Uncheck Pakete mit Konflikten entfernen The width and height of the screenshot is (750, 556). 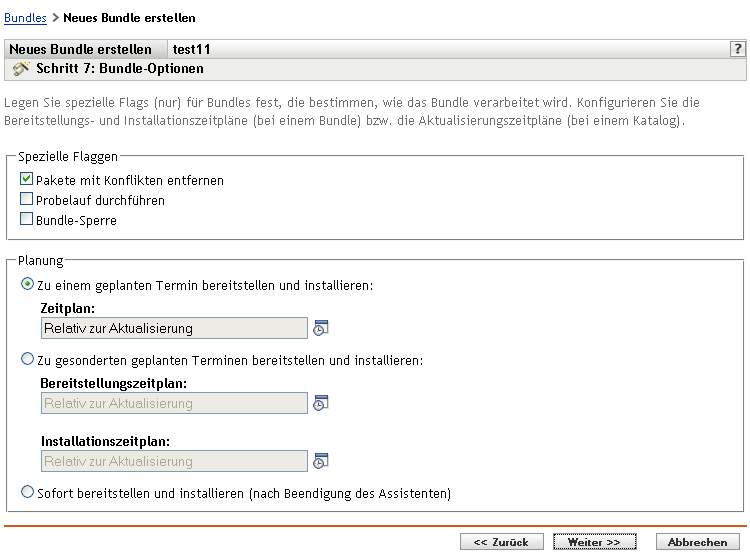tap(27, 180)
